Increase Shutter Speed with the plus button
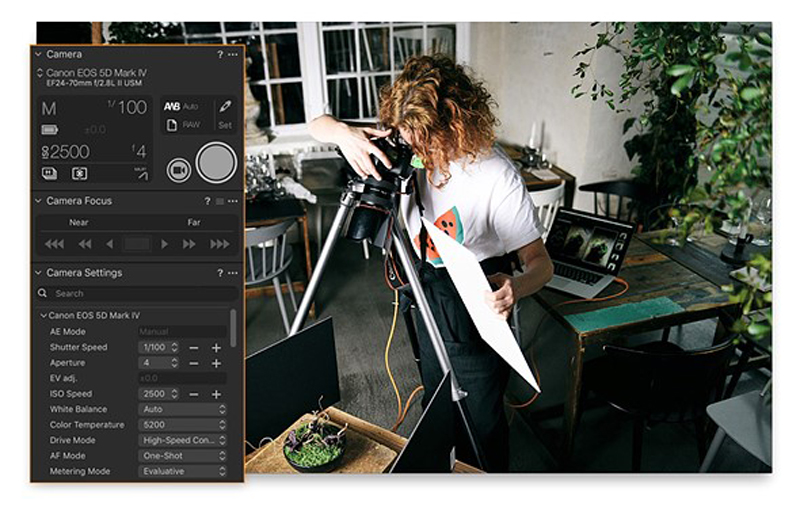 coord(216,347)
